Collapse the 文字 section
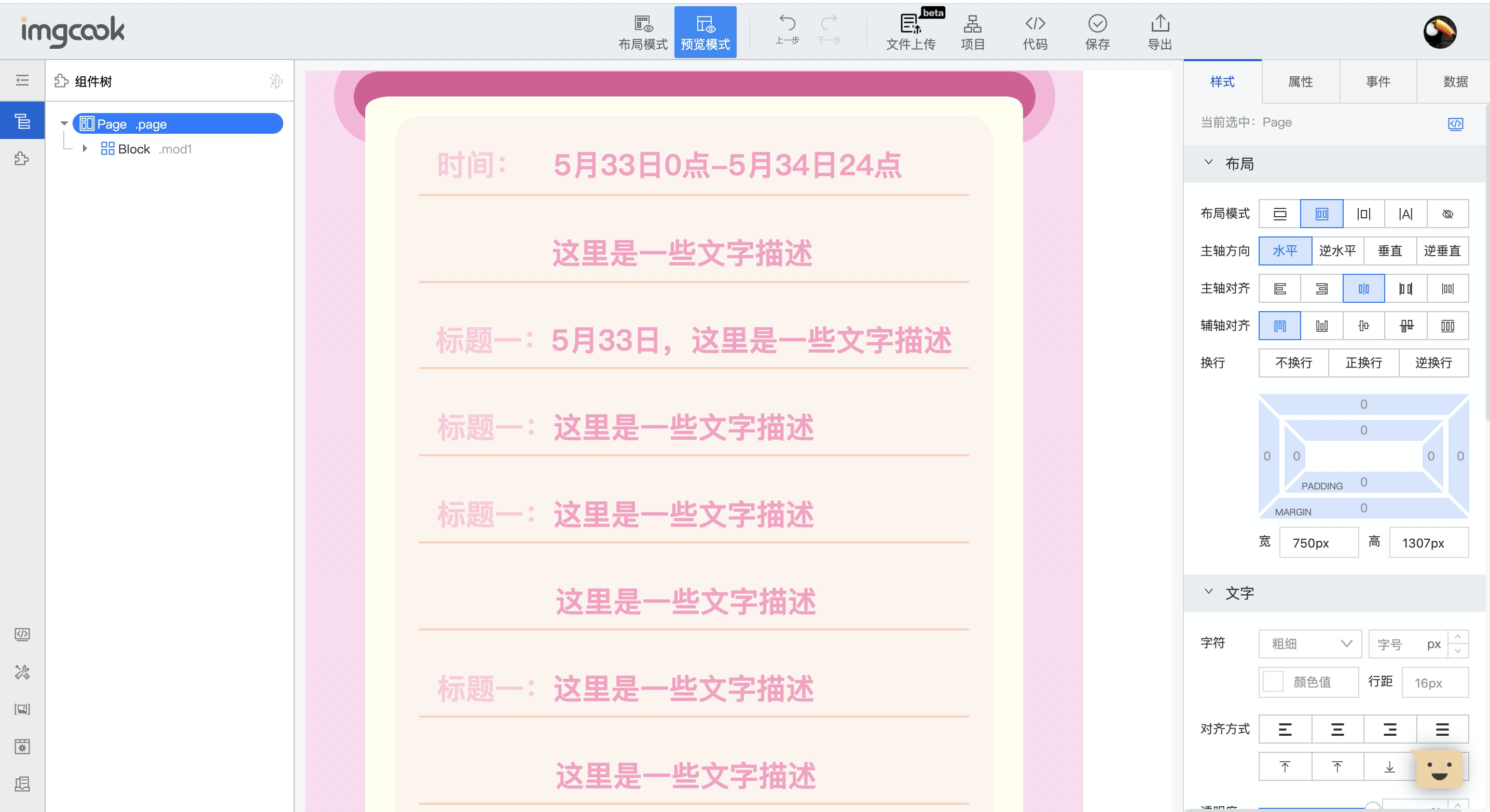The image size is (1490, 812). [1208, 592]
